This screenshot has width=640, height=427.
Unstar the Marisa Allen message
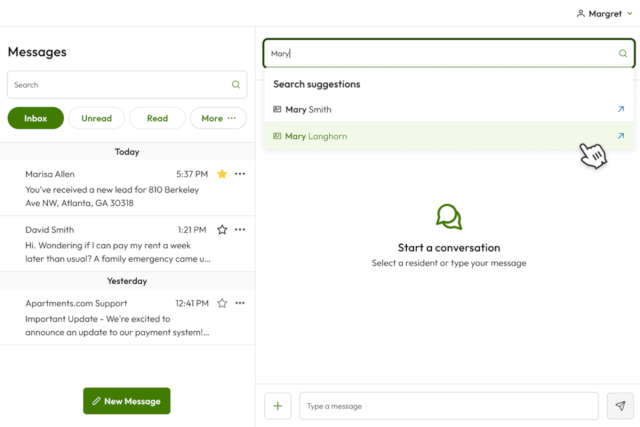coord(222,174)
